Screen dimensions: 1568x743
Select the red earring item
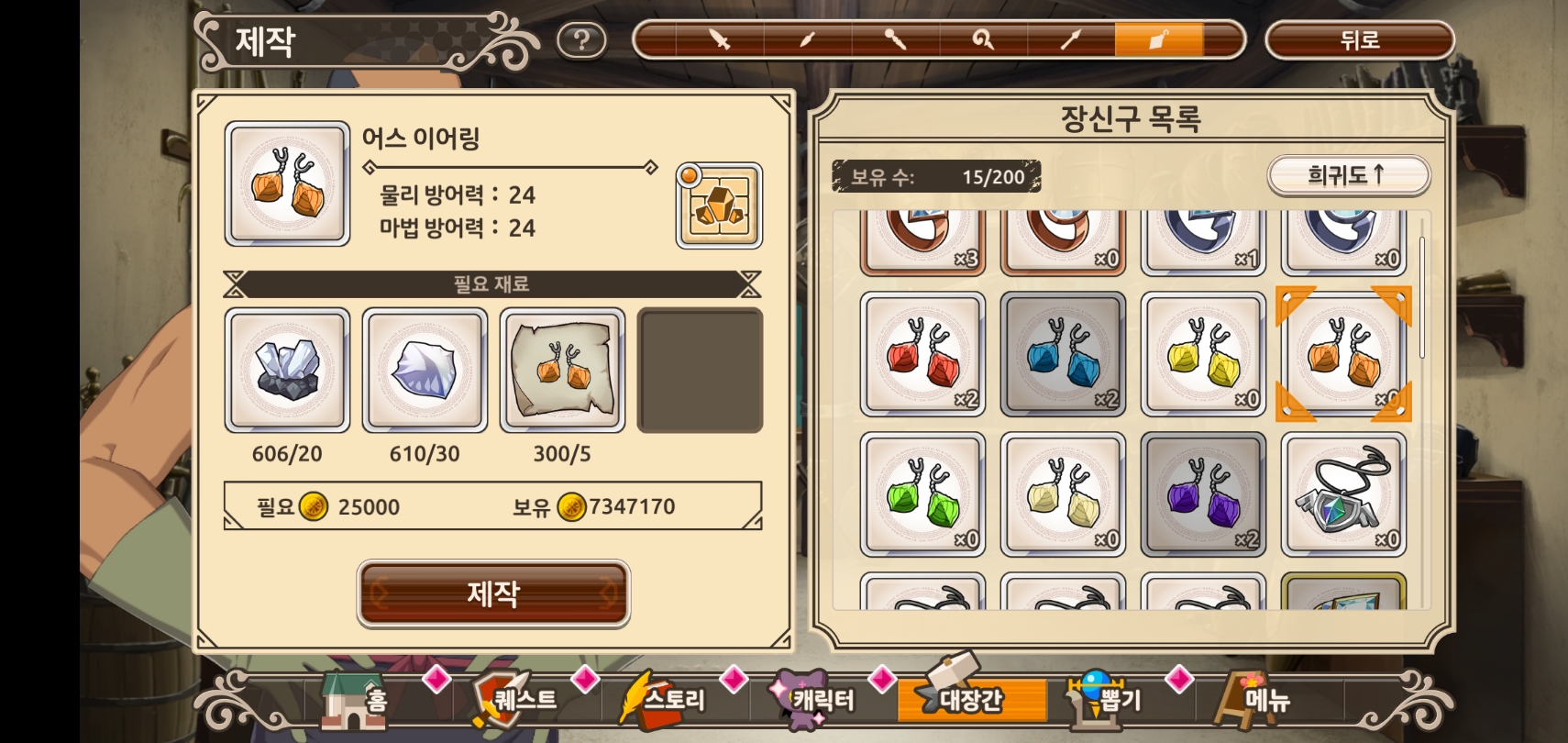pyautogui.click(x=922, y=354)
